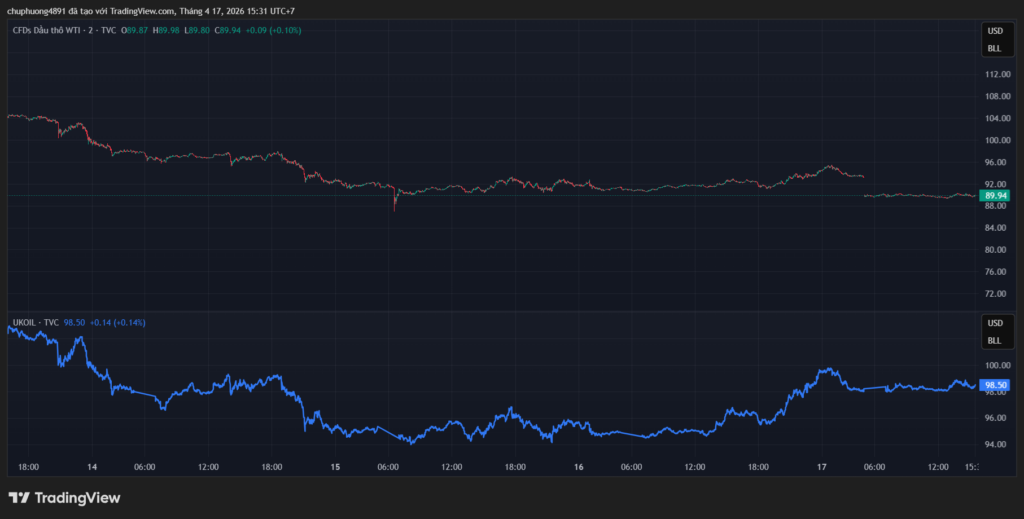Click the blue 98.50 UKOIL price tag
This screenshot has width=1024, height=519.
tap(995, 385)
